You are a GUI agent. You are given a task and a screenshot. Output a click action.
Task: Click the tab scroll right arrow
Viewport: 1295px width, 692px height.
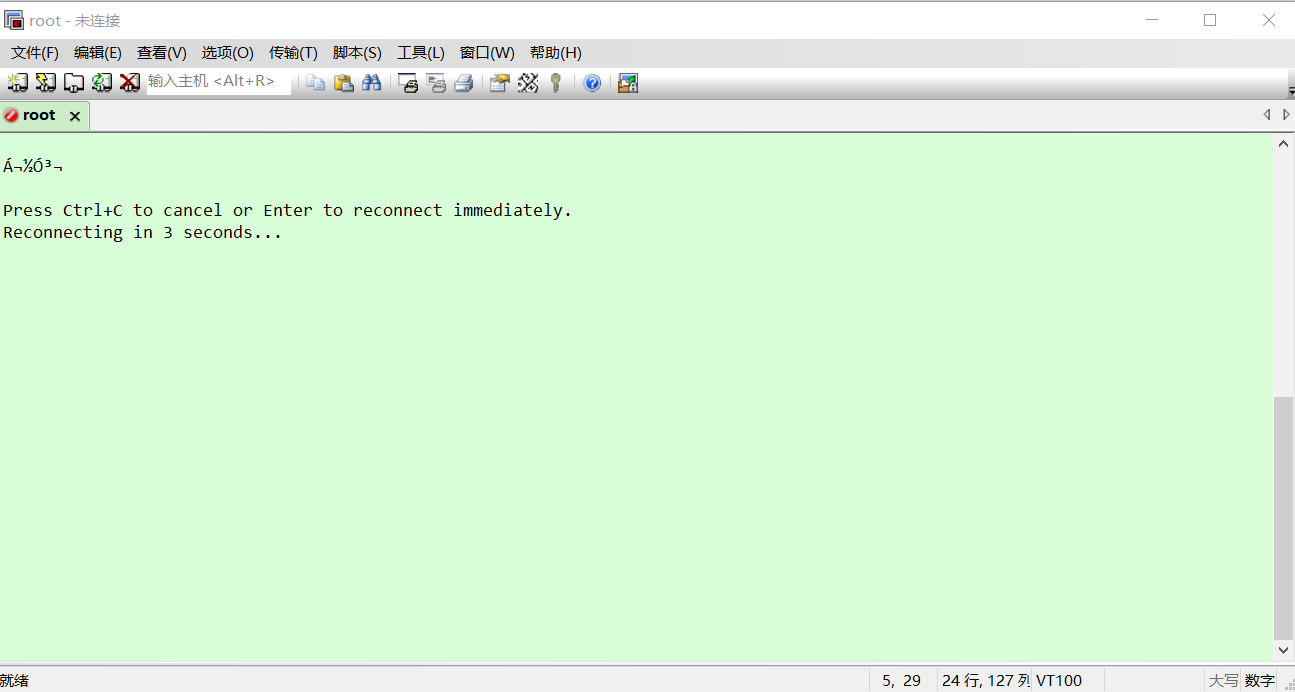tap(1286, 115)
